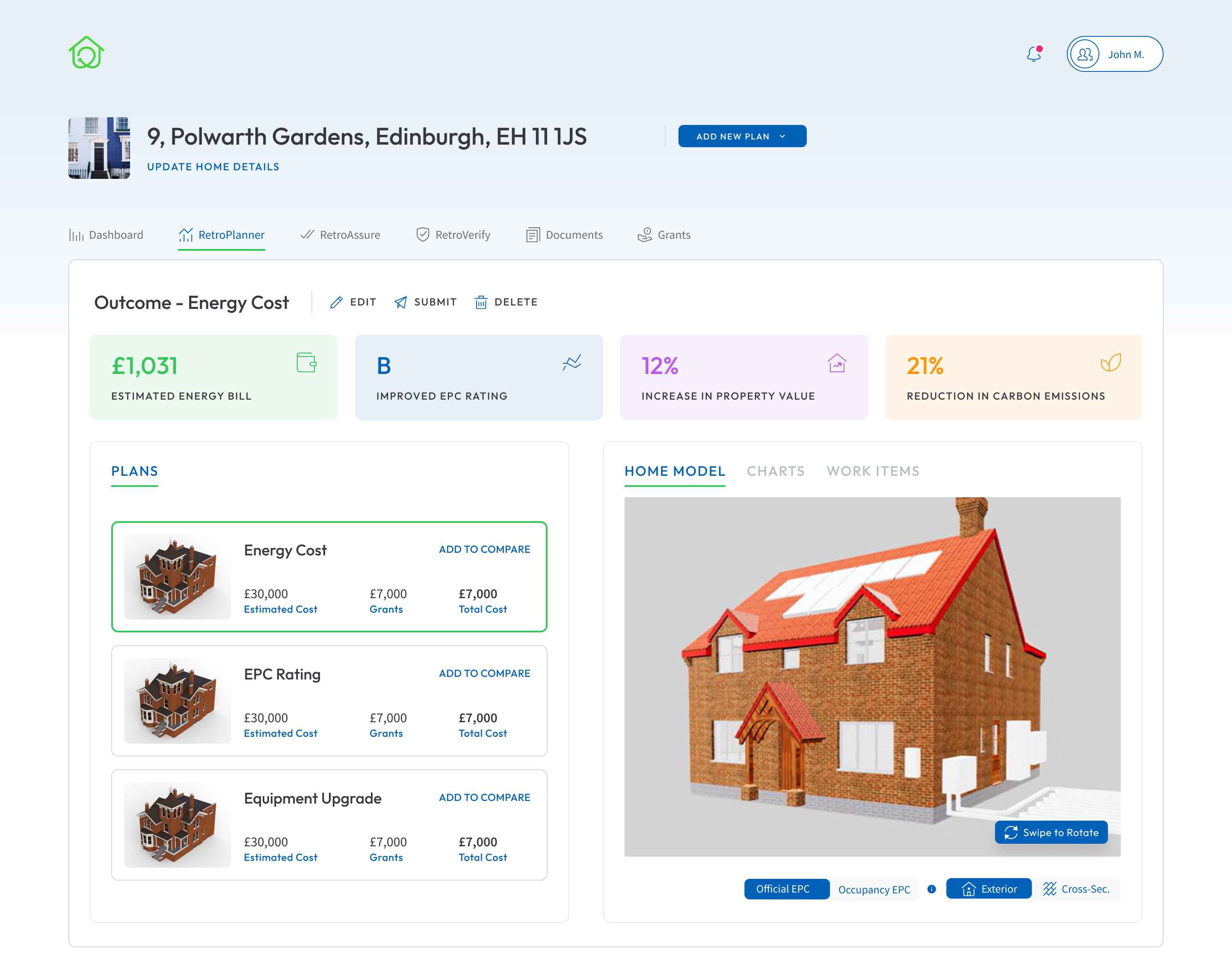The height and width of the screenshot is (967, 1232).
Task: Click the Energy Cost plan house thumbnail
Action: tap(177, 576)
